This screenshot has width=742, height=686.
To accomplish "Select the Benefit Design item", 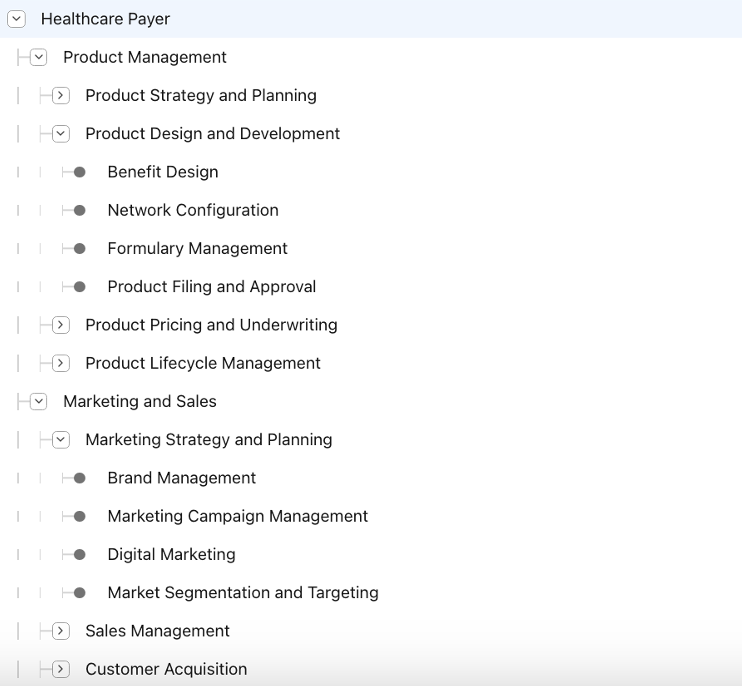I will tap(162, 172).
